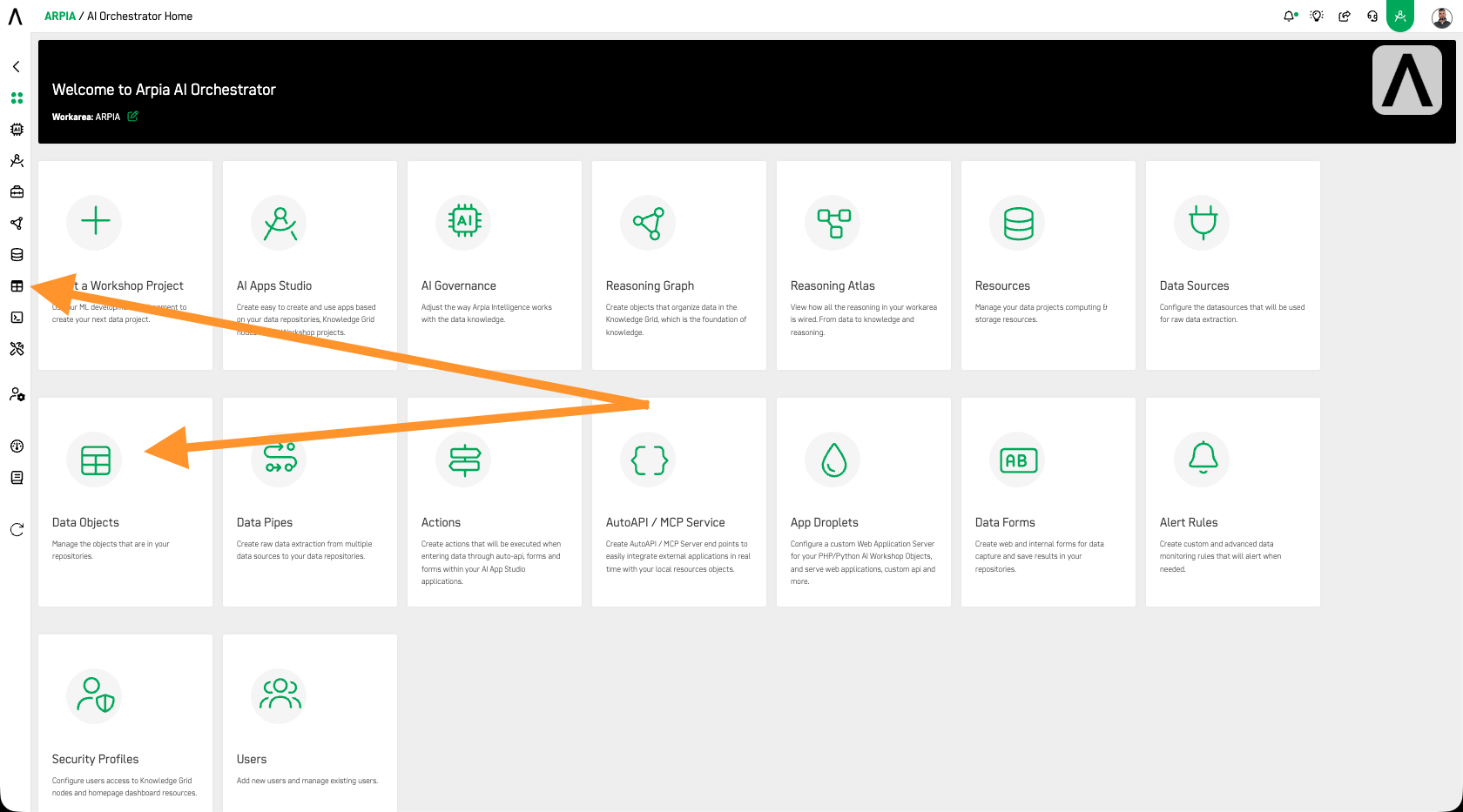Click the Alert Rules bell icon
Viewport: 1463px width, 812px height.
tap(1203, 459)
